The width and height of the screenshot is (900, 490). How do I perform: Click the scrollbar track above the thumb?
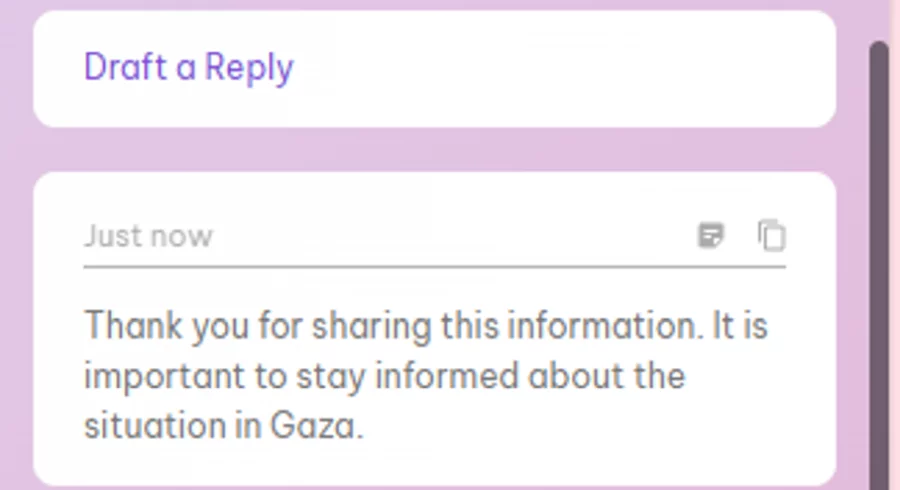879,22
